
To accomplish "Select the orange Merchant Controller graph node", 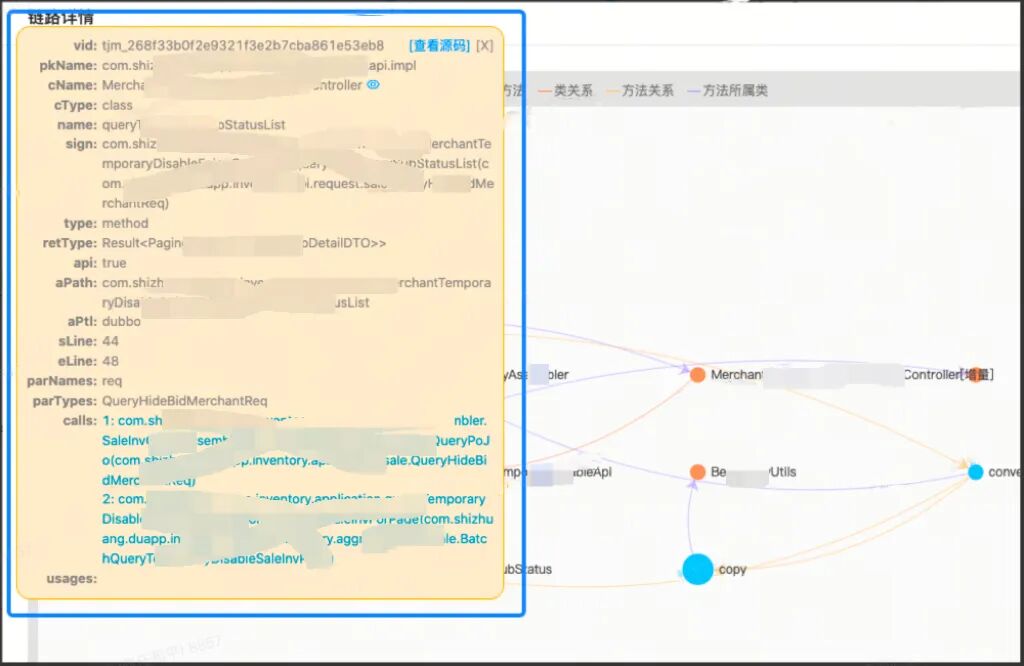I will pos(697,375).
